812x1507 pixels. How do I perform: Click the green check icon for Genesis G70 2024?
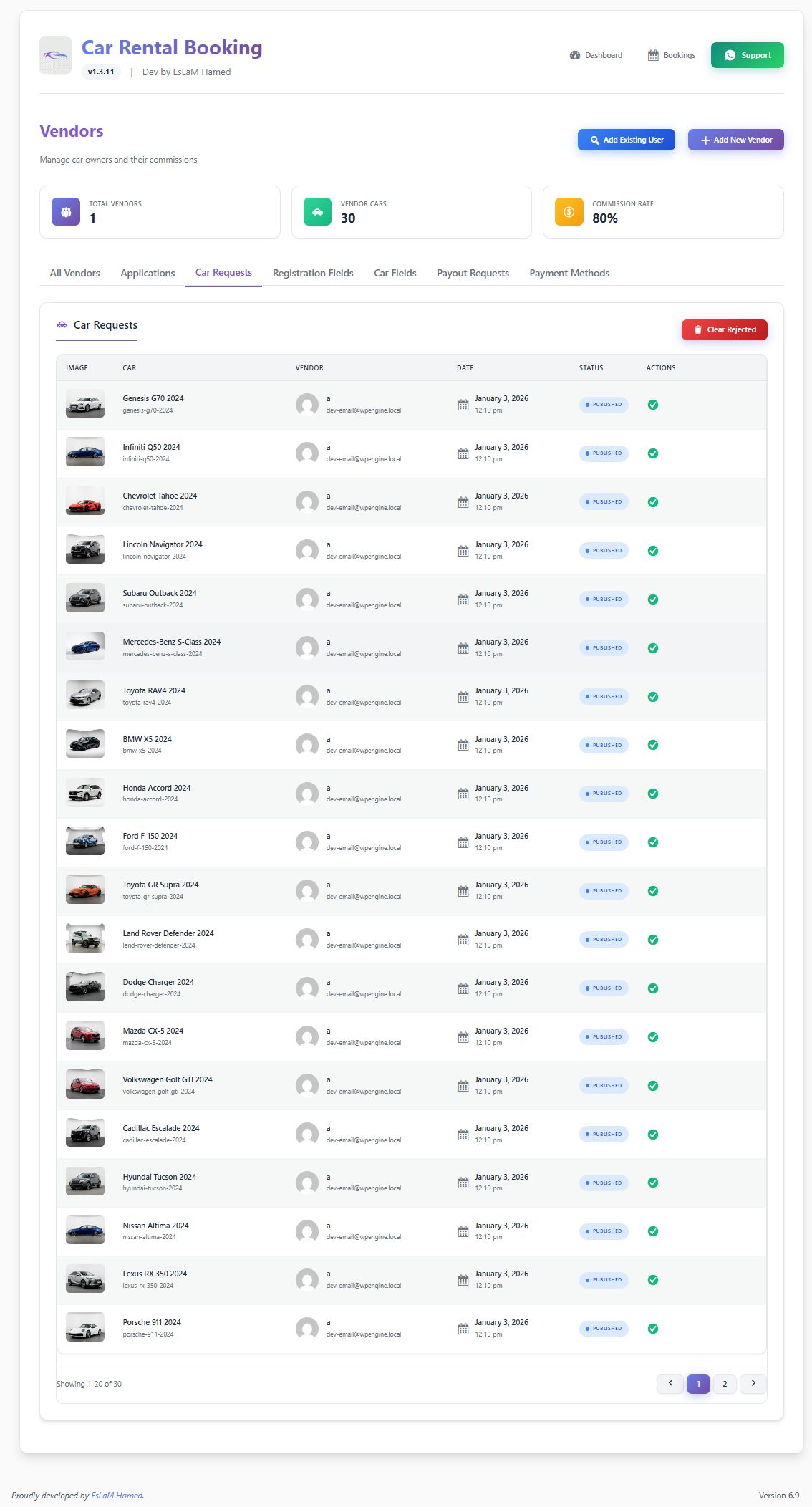click(653, 405)
